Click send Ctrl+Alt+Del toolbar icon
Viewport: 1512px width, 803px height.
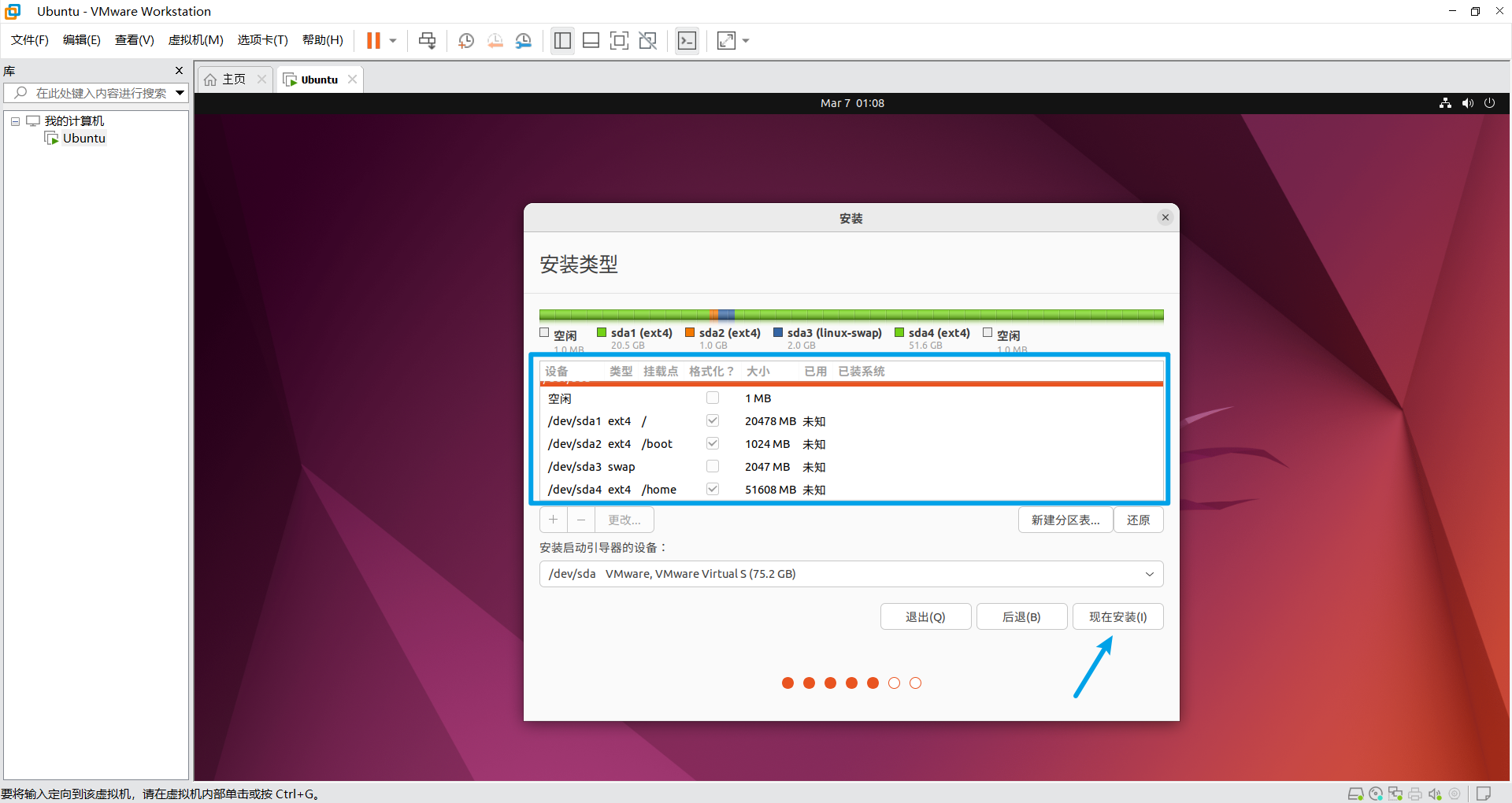(428, 41)
